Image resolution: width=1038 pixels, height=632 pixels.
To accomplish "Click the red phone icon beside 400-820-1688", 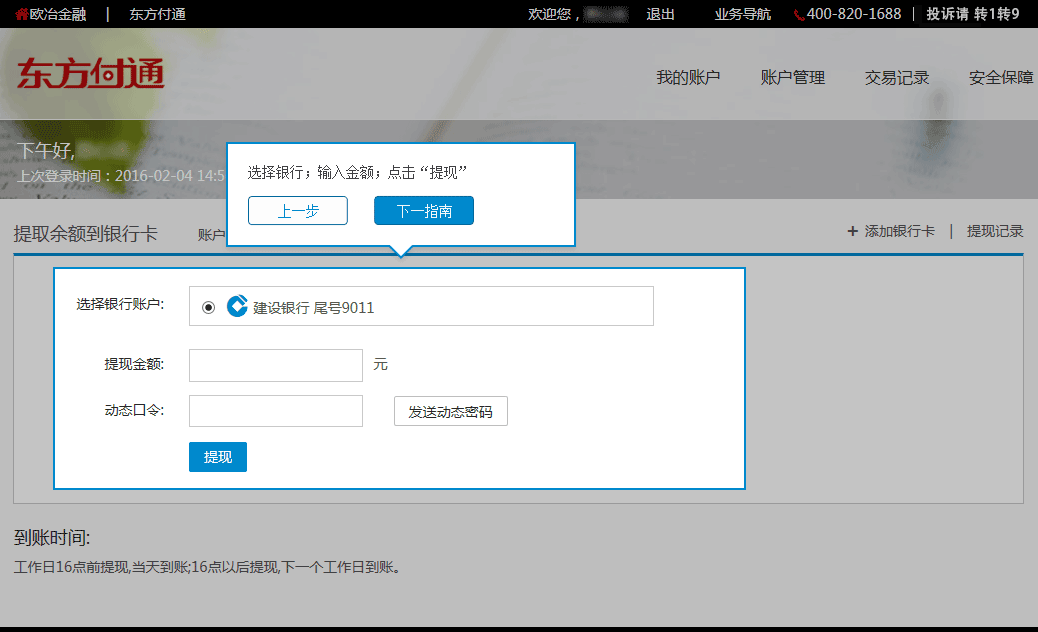I will click(x=799, y=15).
